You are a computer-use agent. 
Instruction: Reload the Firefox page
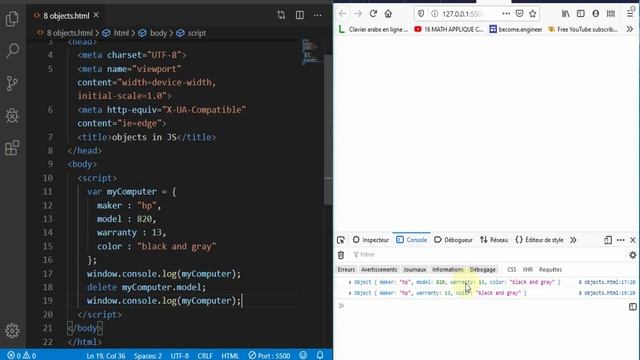pyautogui.click(x=373, y=13)
